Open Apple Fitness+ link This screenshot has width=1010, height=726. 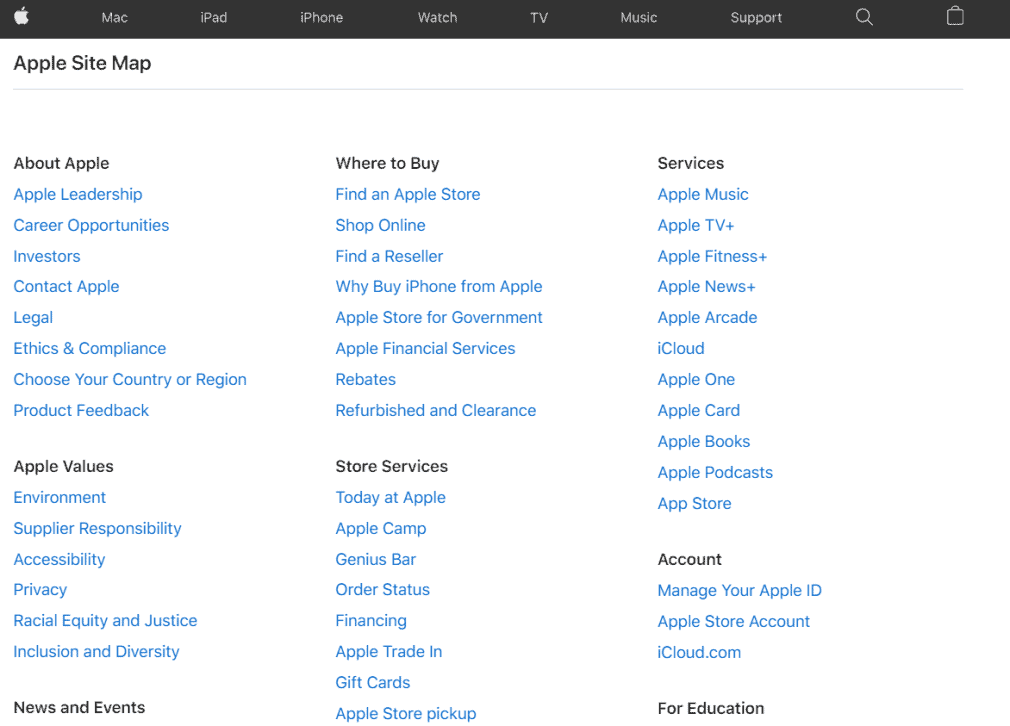[x=712, y=256]
